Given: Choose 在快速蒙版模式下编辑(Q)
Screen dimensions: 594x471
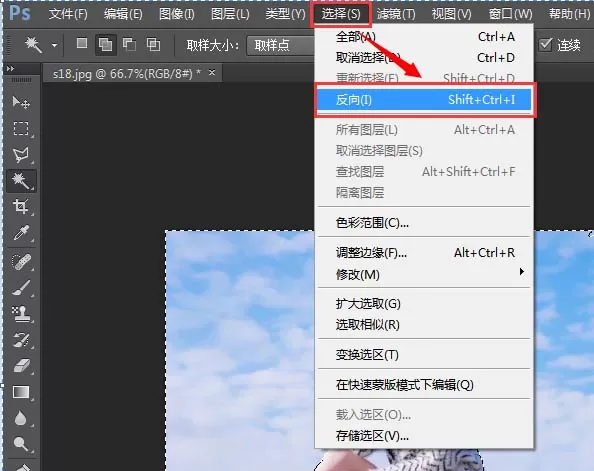Looking at the screenshot, I should pos(424,385).
